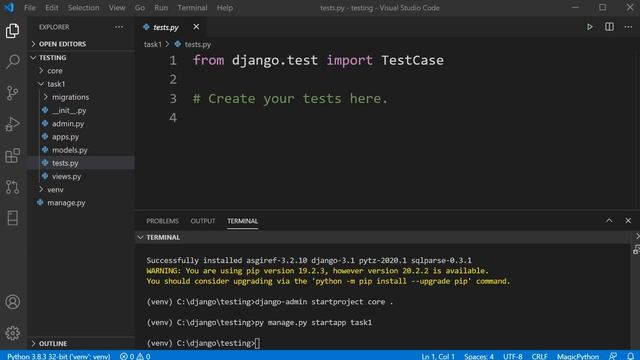Open admin.py in the explorer
640x360 pixels.
[68, 123]
